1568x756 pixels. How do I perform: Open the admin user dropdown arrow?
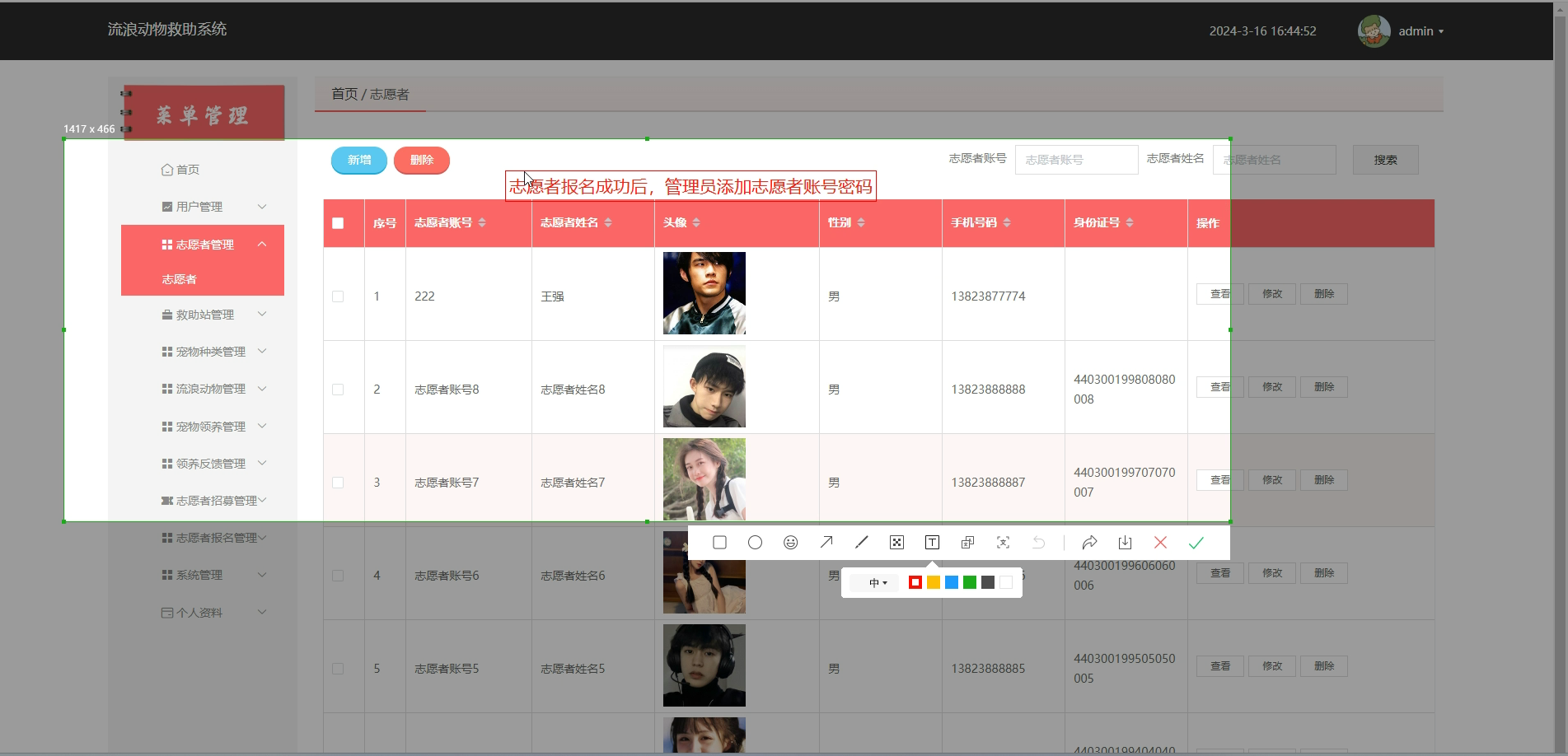(x=1441, y=32)
